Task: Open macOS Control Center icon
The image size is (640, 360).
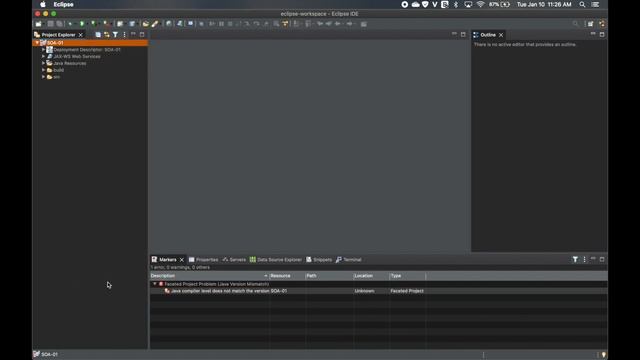Action: 596,4
